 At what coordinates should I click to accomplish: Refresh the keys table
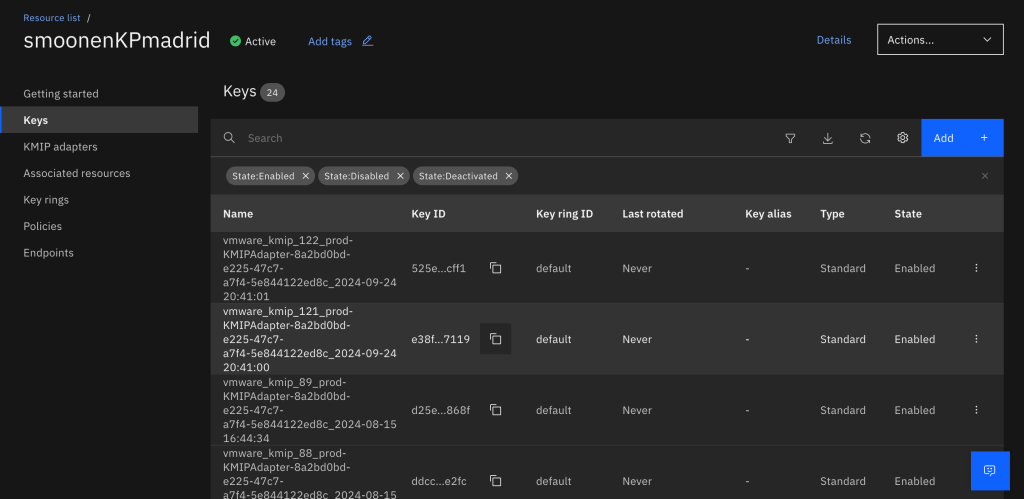[865, 138]
